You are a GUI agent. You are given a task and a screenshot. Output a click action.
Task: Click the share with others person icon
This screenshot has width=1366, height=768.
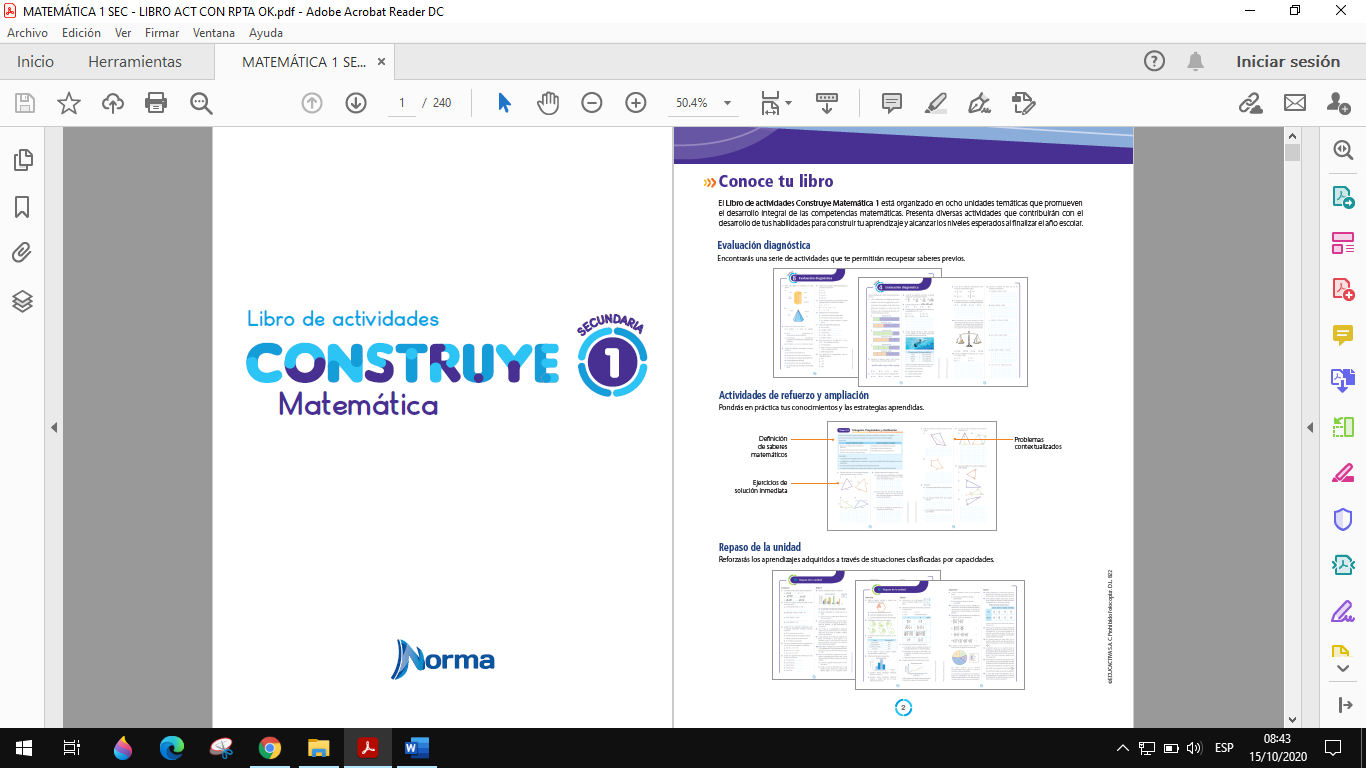coord(1338,103)
